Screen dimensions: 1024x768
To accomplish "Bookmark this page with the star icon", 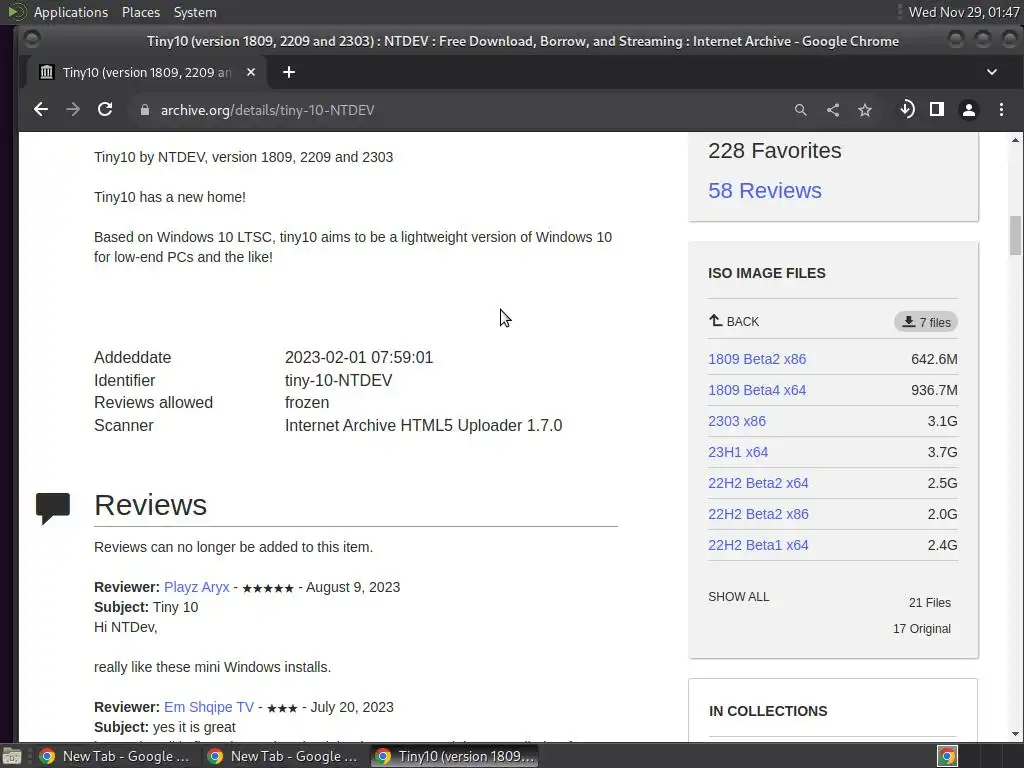I will pos(865,110).
